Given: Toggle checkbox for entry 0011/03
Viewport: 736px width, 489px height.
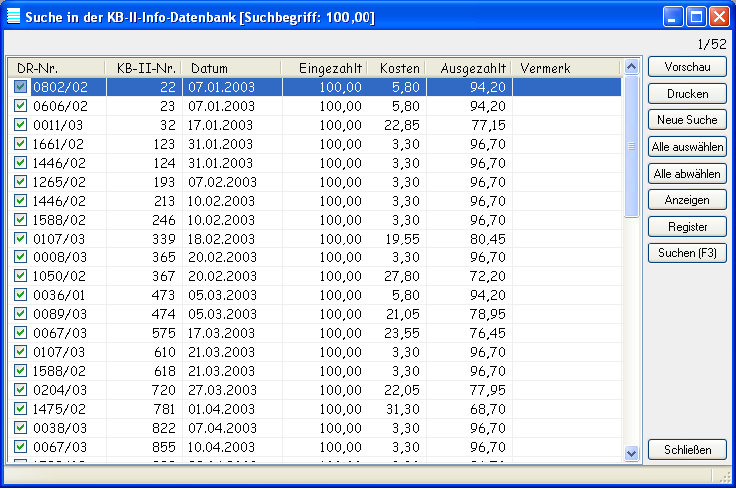Looking at the screenshot, I should 21,125.
